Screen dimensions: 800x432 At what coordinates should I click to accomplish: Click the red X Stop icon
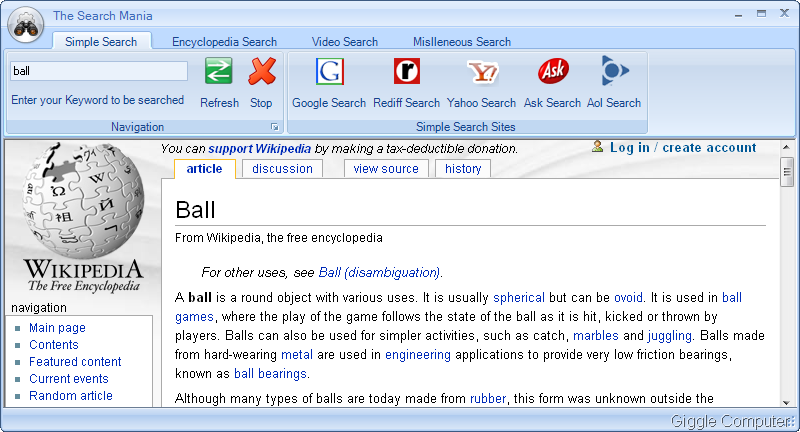(262, 71)
